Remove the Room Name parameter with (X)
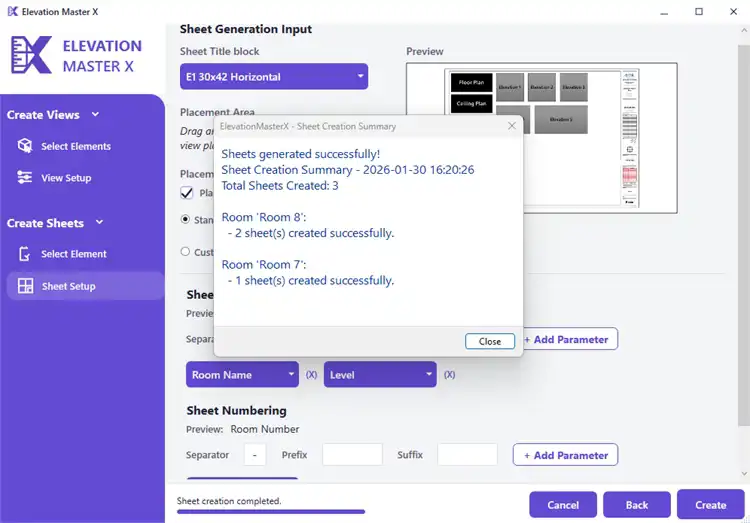 point(311,375)
